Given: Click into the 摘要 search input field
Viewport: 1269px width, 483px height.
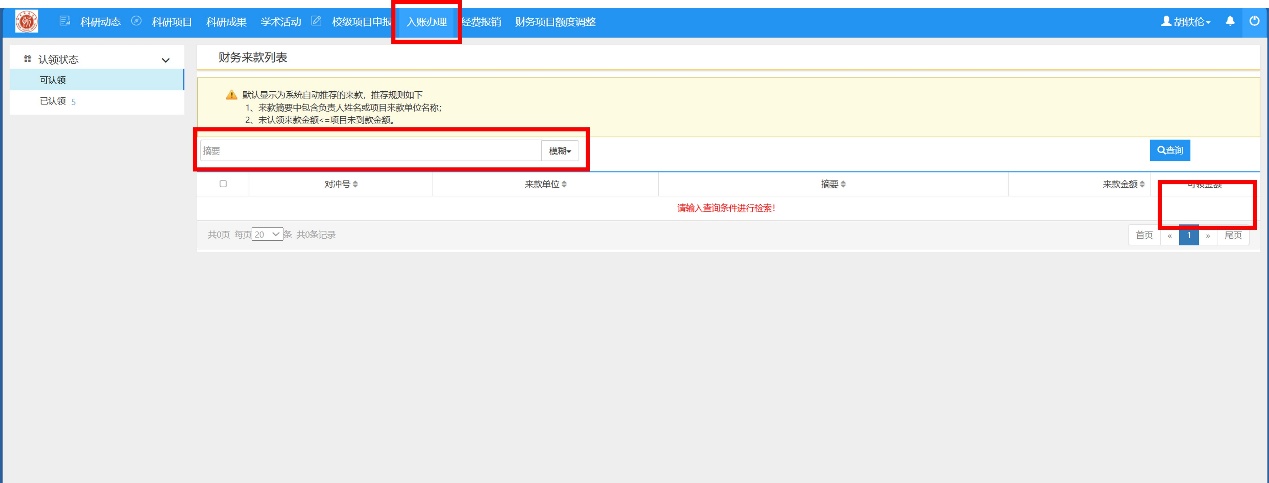Looking at the screenshot, I should tap(370, 151).
